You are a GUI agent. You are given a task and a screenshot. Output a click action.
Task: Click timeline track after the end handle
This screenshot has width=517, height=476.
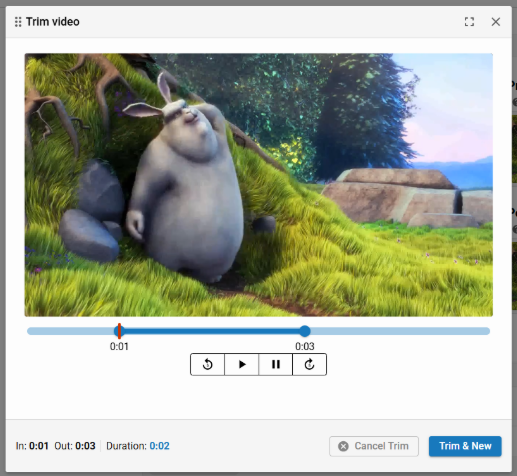[x=400, y=331]
